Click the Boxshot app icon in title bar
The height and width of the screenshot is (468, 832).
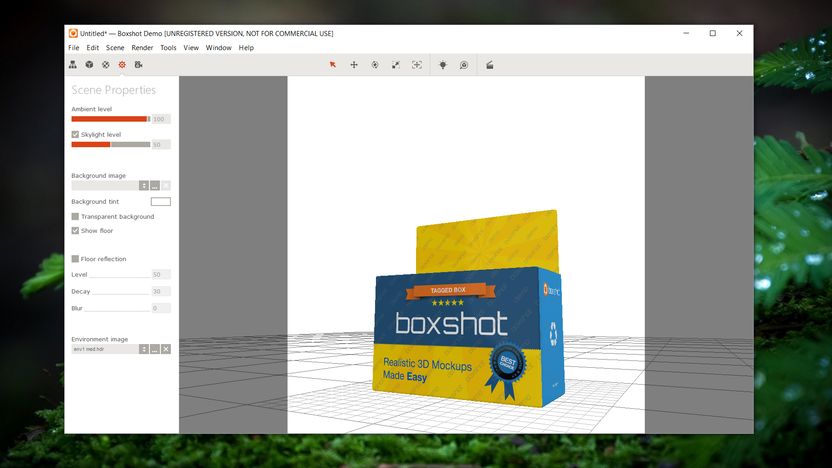point(73,33)
